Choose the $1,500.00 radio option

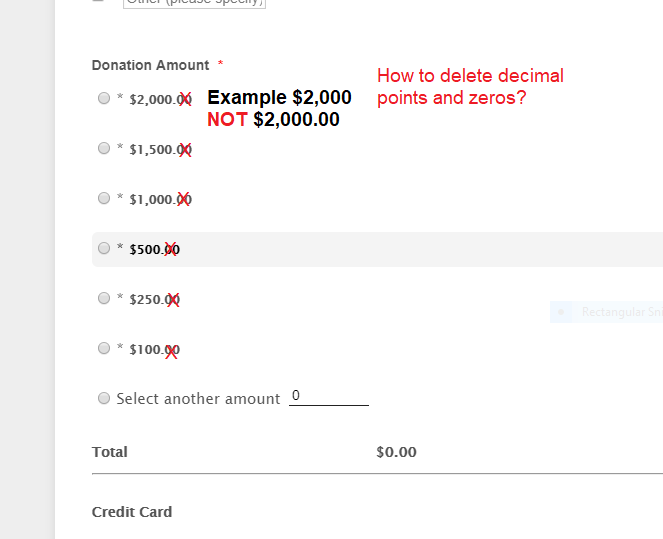[x=104, y=148]
